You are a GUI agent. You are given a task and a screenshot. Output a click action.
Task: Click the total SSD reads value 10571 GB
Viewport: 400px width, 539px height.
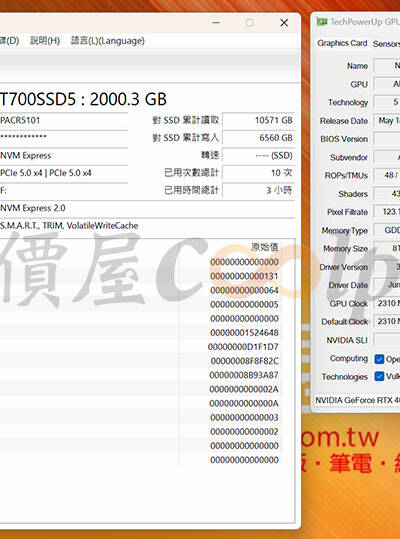(259, 120)
